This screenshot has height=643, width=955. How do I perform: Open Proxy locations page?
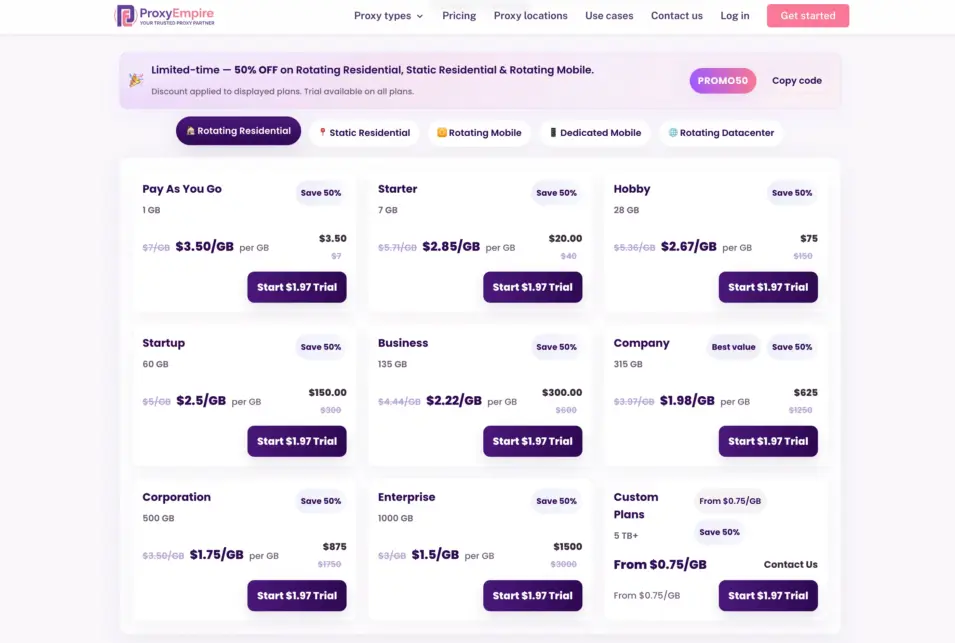pos(530,16)
